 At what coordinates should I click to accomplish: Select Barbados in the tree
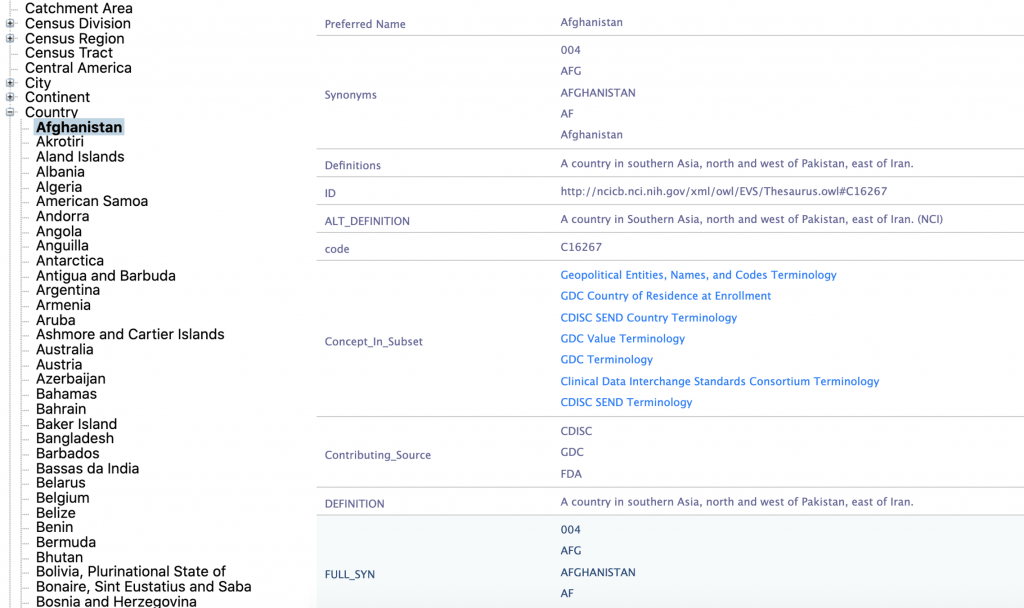[68, 453]
